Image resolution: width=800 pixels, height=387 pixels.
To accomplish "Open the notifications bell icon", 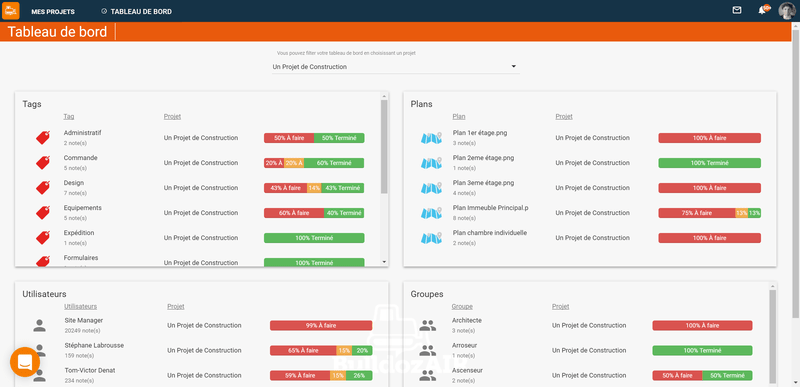I will (763, 10).
